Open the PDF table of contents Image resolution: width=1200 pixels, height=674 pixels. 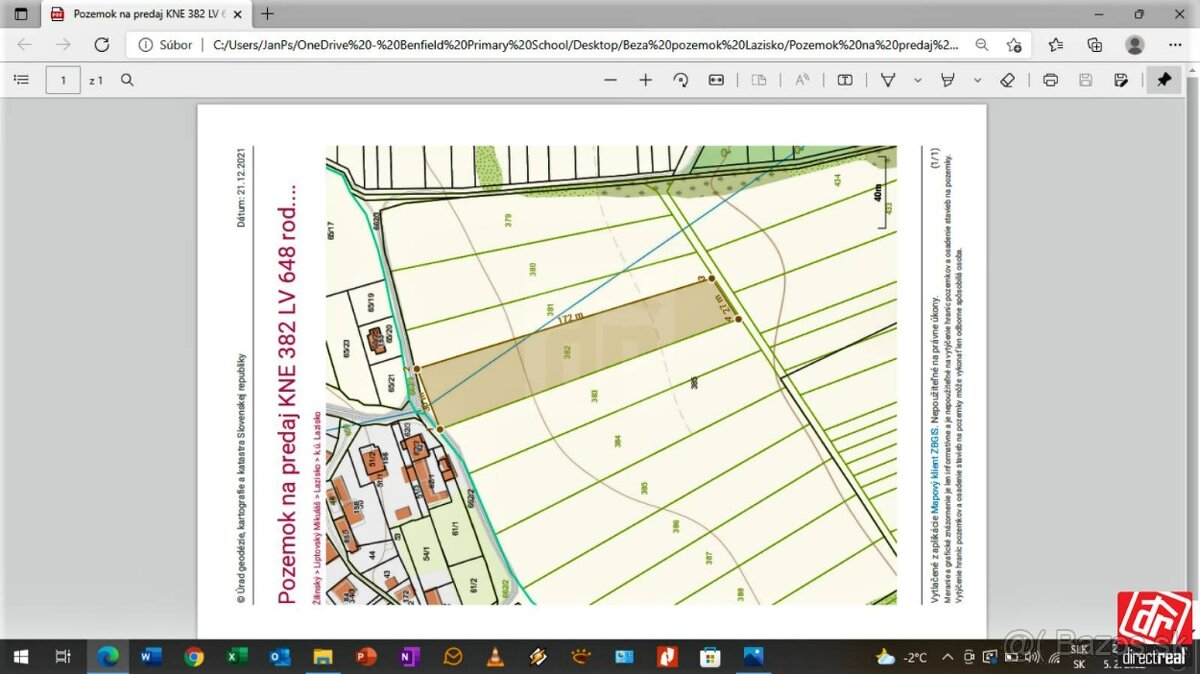21,80
